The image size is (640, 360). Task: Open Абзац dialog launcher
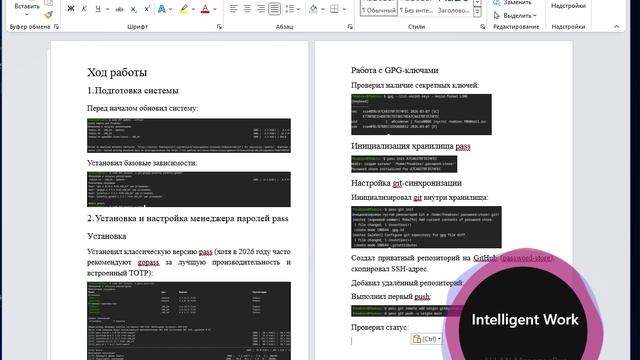pos(350,27)
